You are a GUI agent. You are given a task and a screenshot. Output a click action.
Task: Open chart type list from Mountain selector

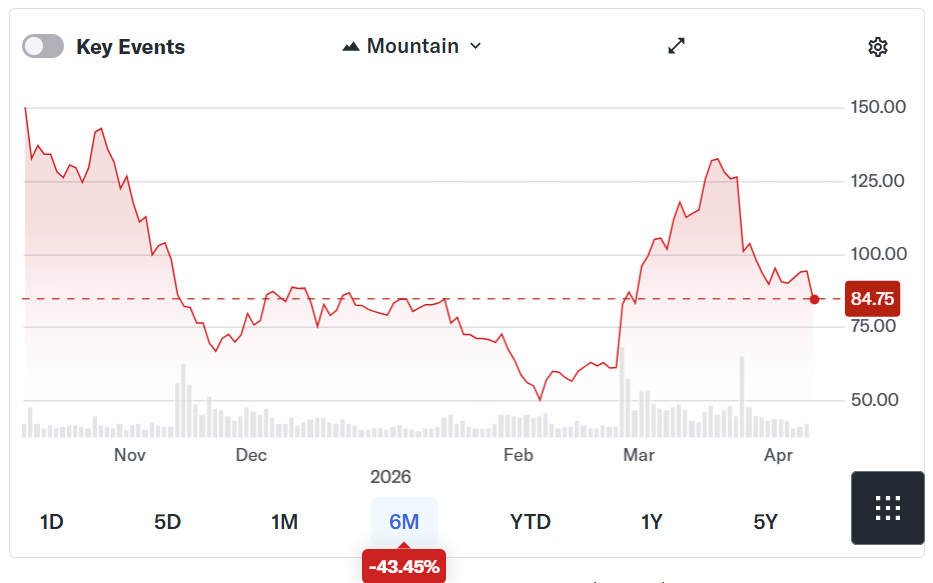pos(410,46)
